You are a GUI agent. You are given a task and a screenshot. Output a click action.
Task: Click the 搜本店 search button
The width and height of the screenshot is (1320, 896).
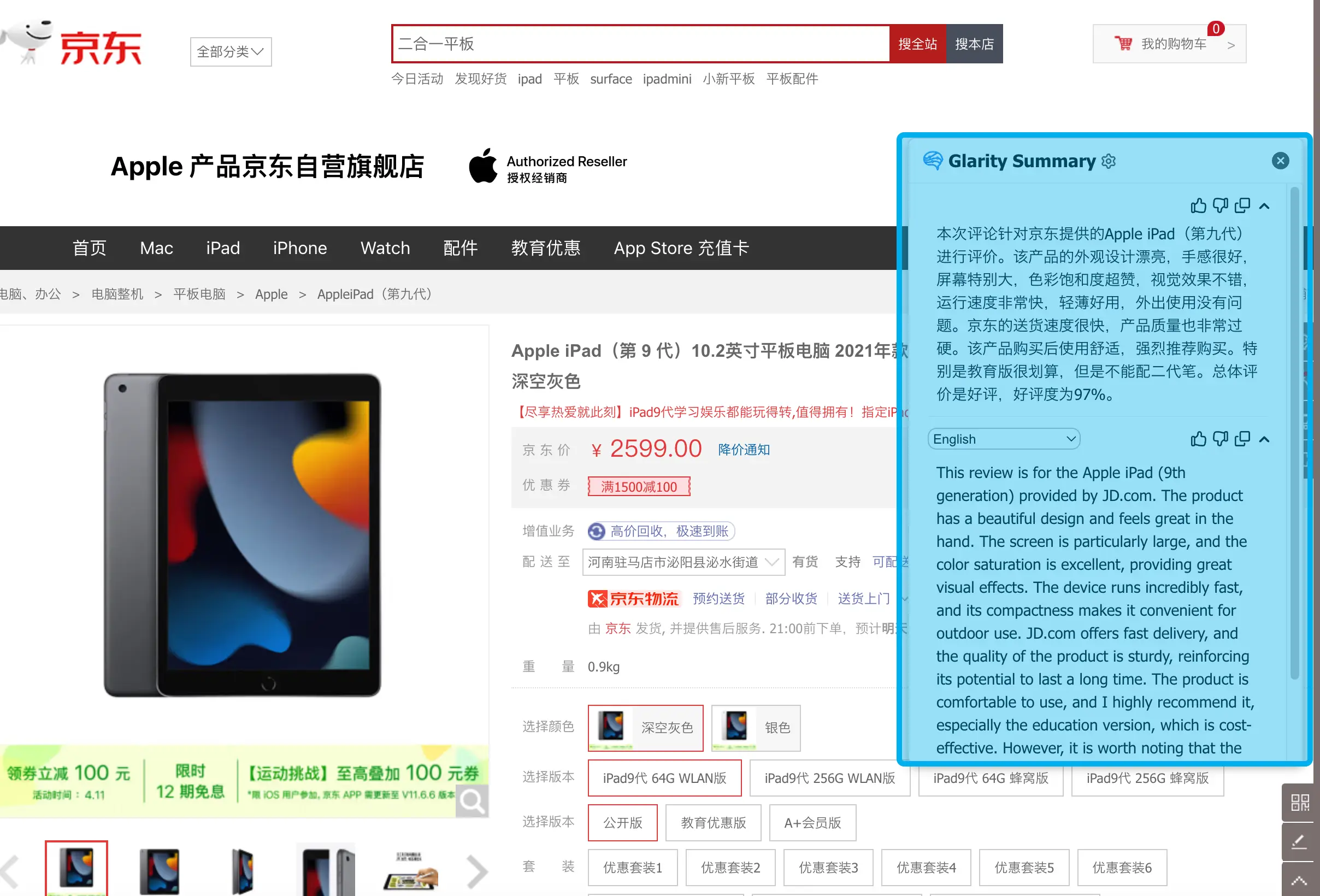point(974,44)
